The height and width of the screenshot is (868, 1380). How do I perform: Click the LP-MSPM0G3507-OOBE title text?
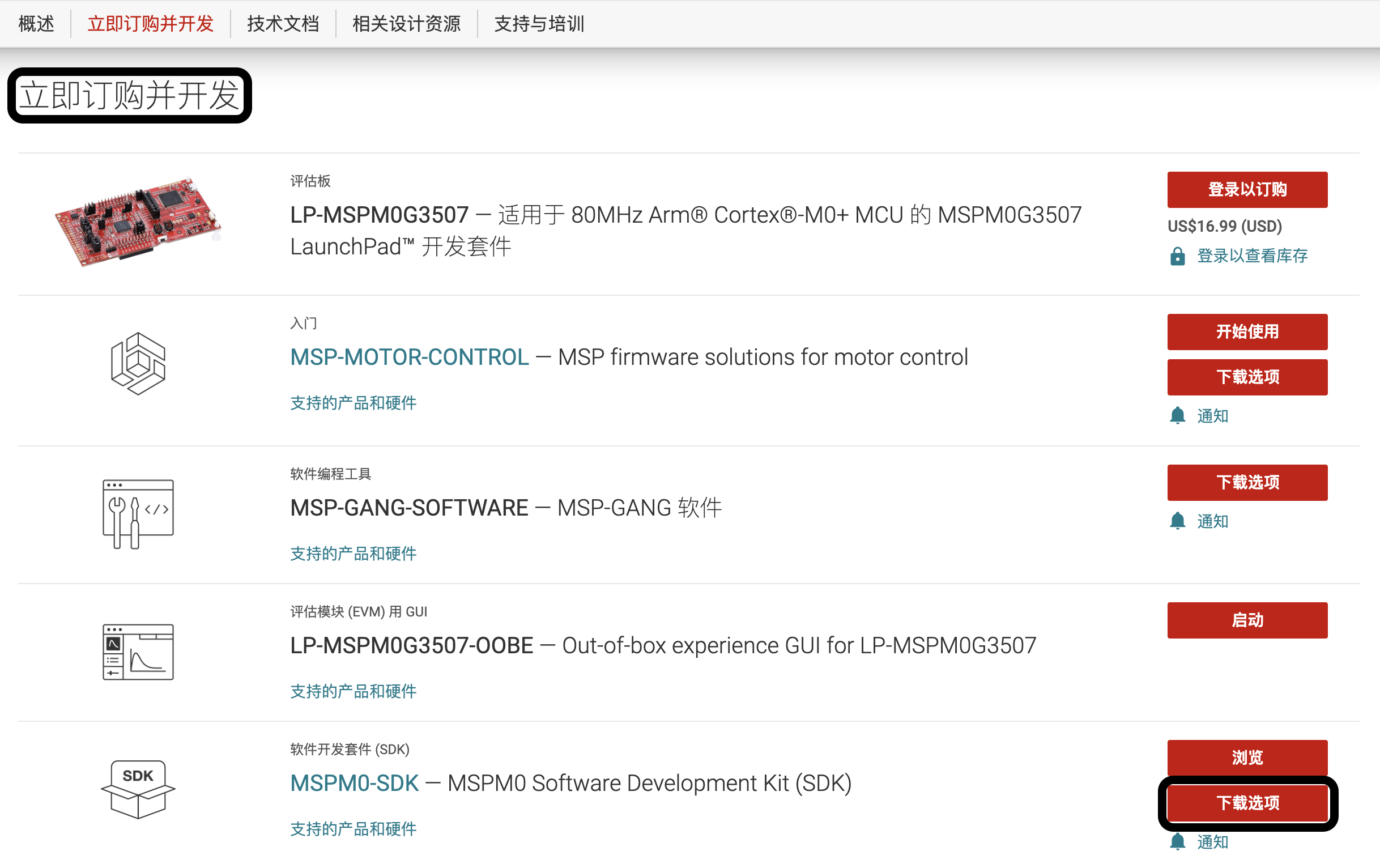[x=663, y=645]
